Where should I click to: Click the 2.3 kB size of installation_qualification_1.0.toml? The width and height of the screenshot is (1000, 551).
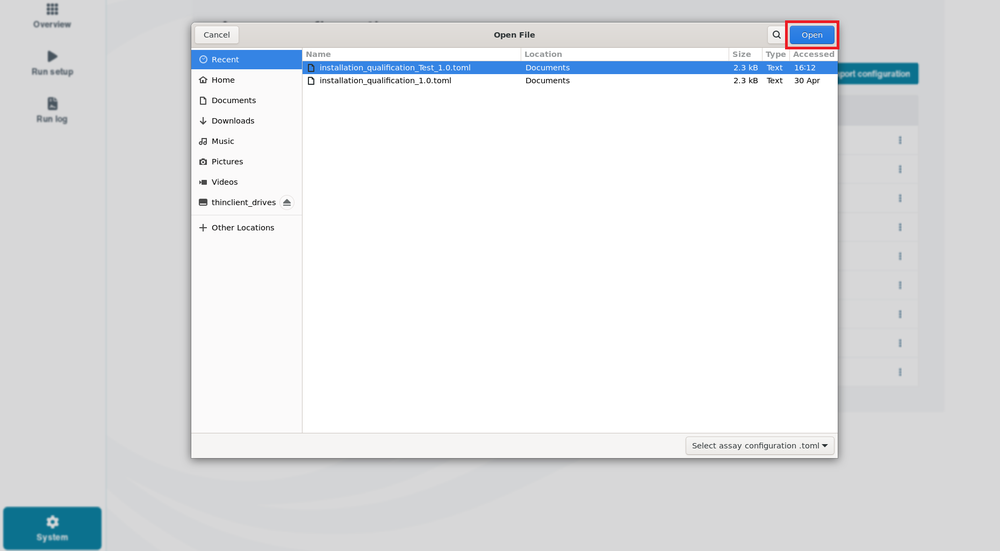pyautogui.click(x=746, y=80)
